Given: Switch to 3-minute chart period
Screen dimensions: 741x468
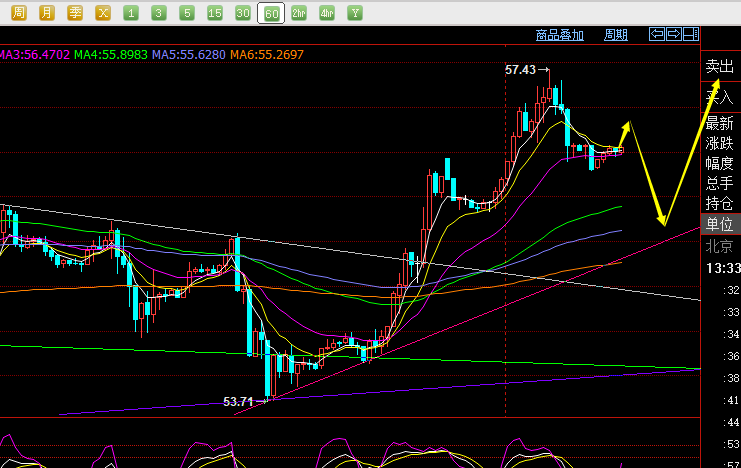Looking at the screenshot, I should [x=159, y=13].
